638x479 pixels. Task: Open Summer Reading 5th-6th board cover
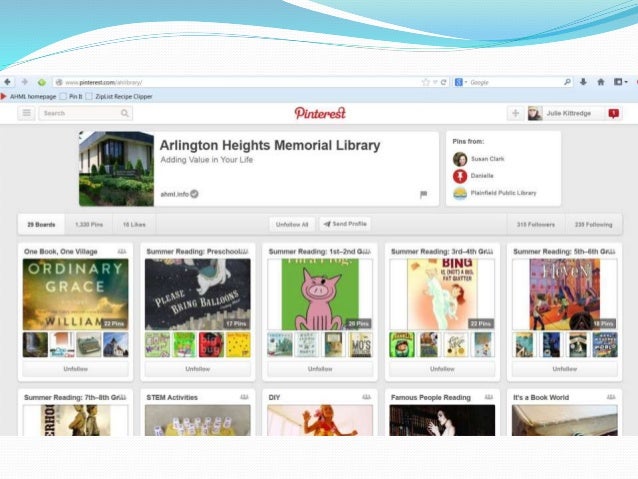(565, 294)
